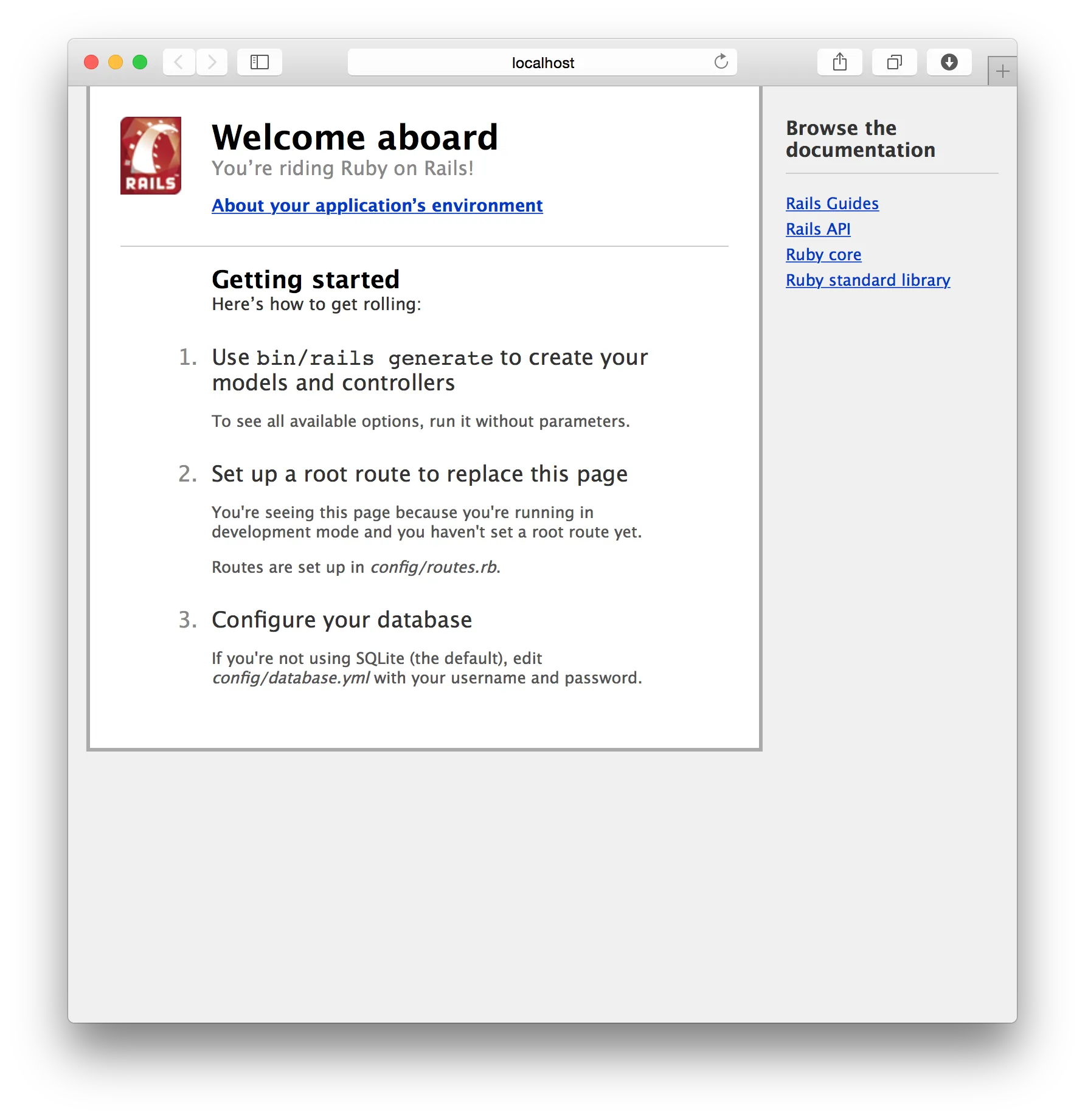Viewport: 1085px width, 1120px height.
Task: Open the Ruby standard library link
Action: tap(868, 280)
